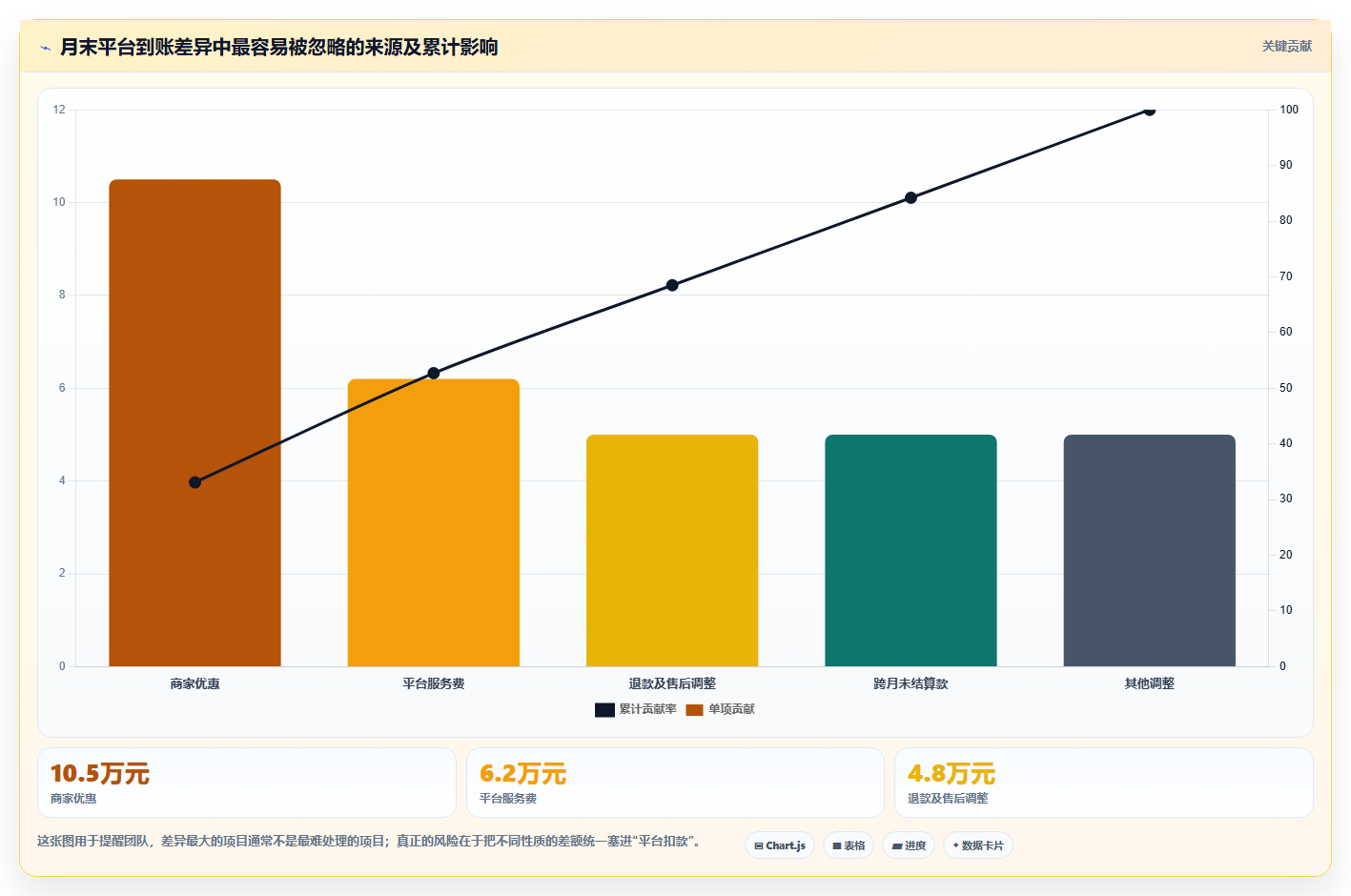Click the progress icon in the 进度 chip
Viewport: 1351px width, 896px height.
[897, 845]
